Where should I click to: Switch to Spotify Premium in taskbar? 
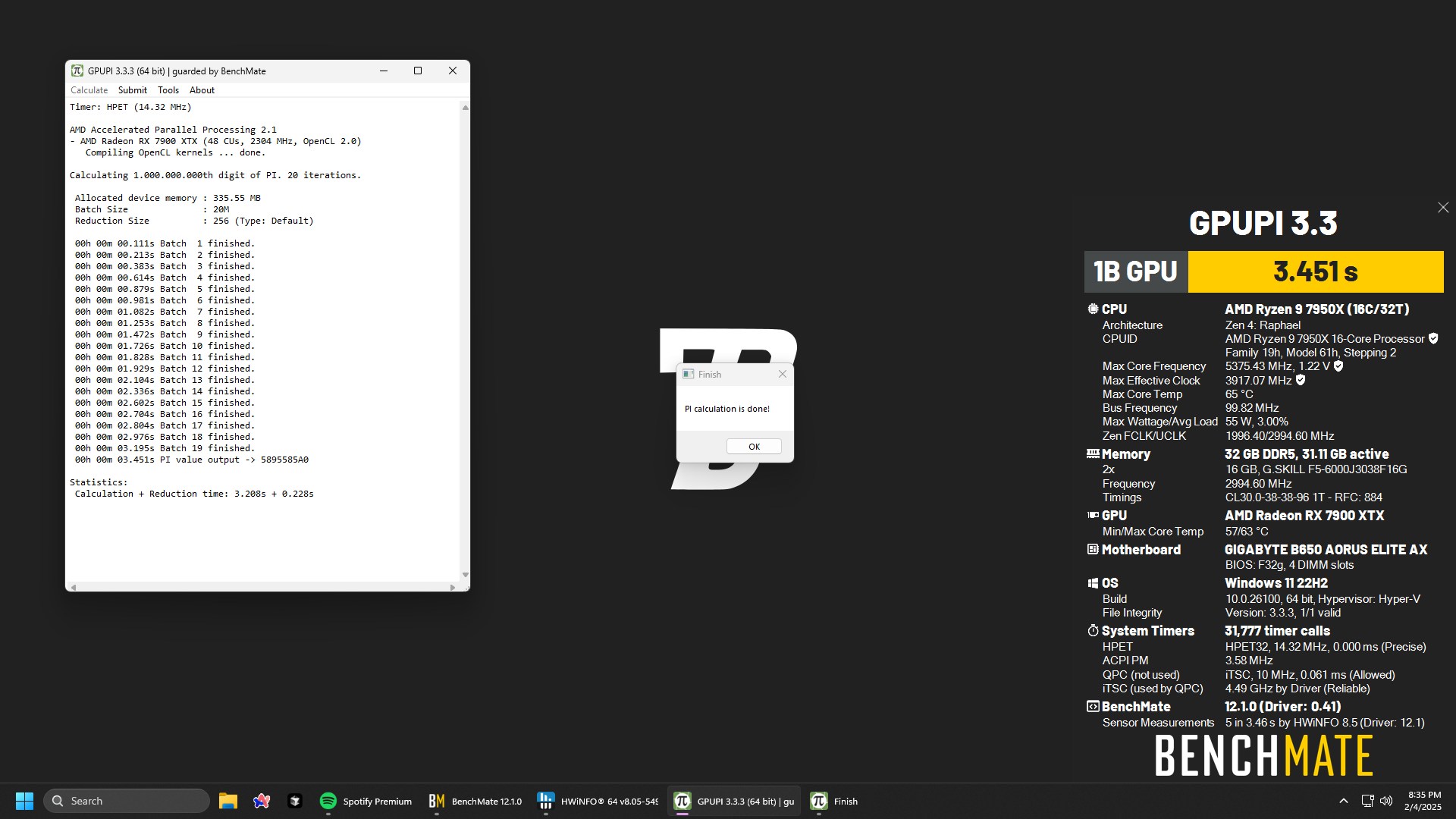point(366,801)
